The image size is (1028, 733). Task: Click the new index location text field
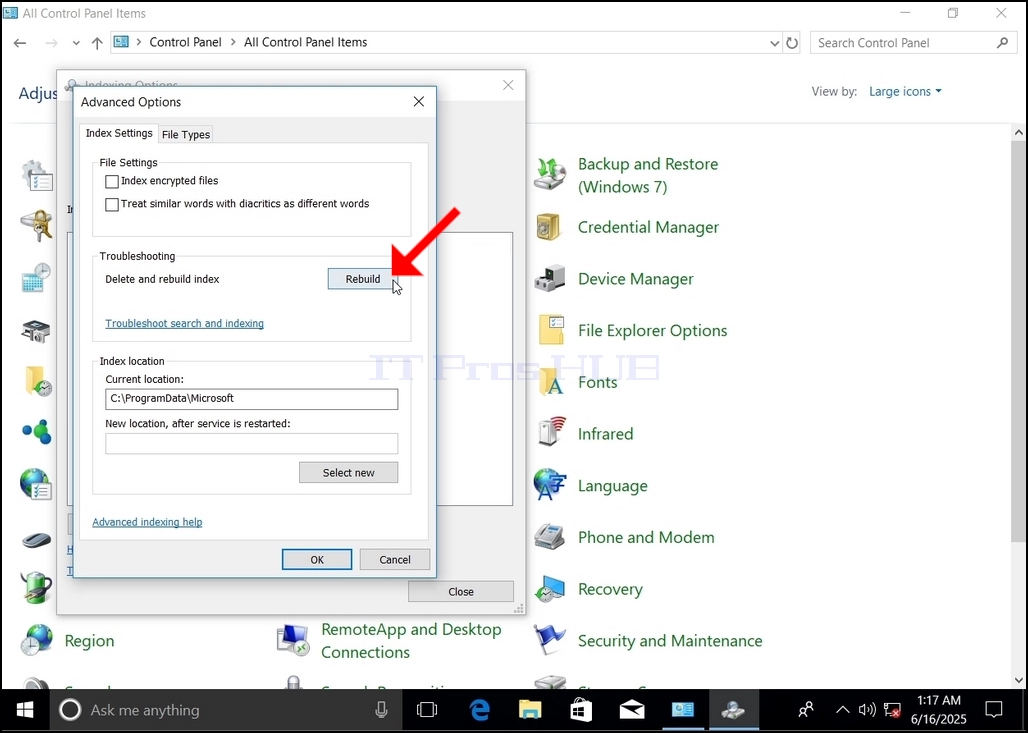(x=251, y=443)
